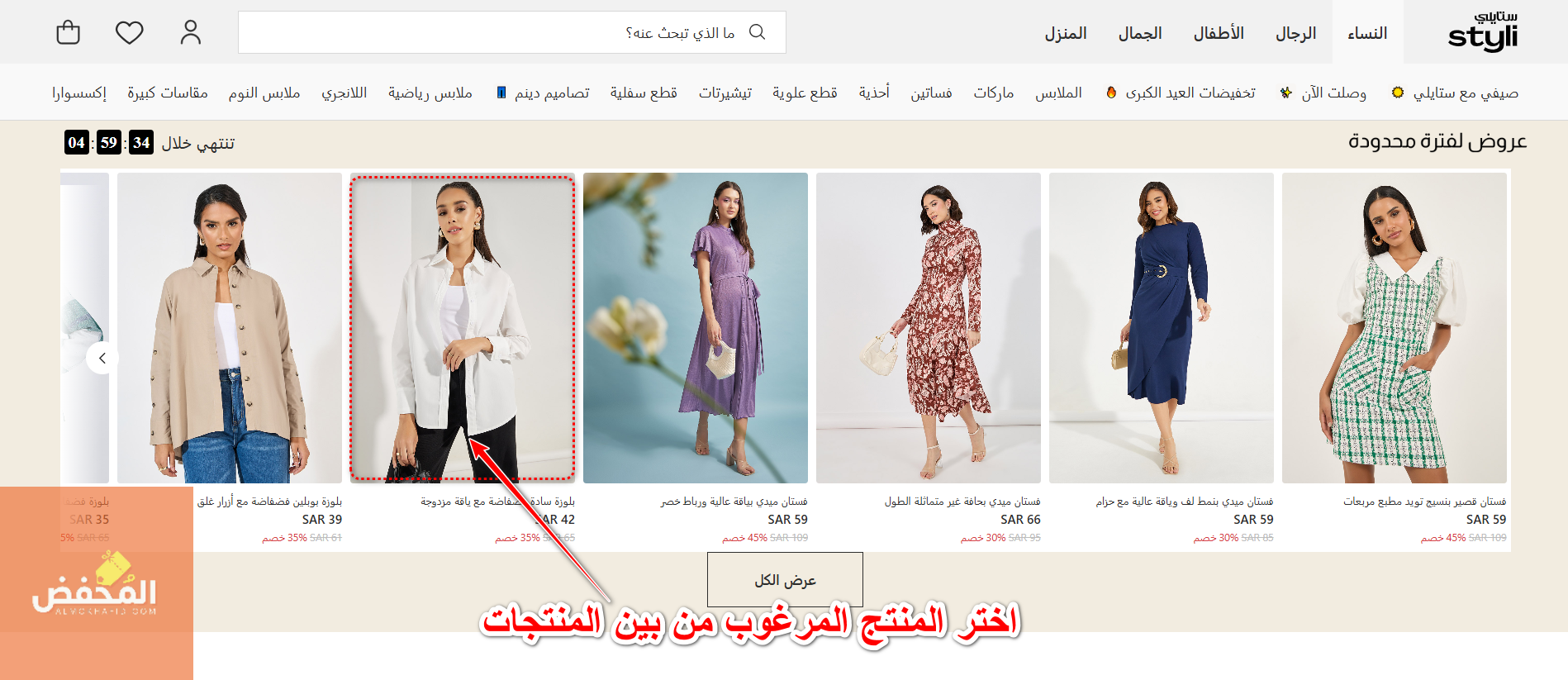Open the فساتين category
The width and height of the screenshot is (1568, 680).
931,93
